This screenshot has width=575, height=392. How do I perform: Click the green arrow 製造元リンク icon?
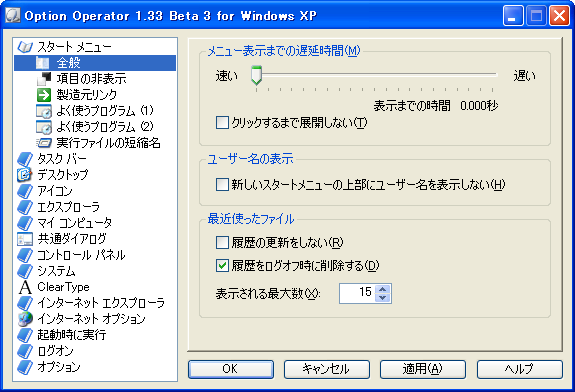pos(44,95)
